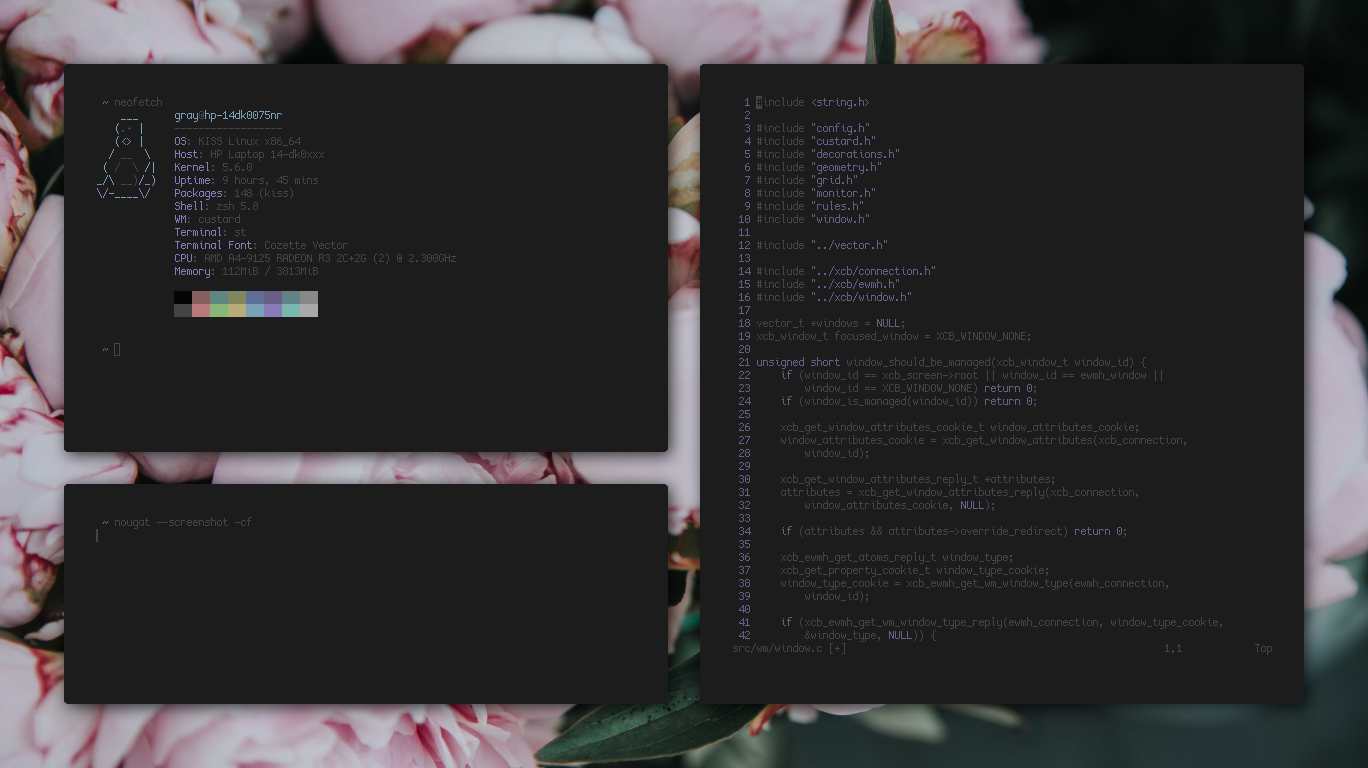1368x768 pixels.
Task: Click '#include <string.h>' on line 1
Action: click(x=813, y=102)
